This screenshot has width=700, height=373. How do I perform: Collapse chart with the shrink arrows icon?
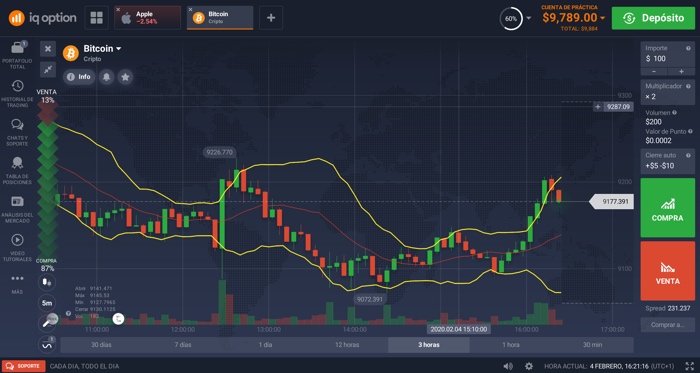[x=48, y=69]
